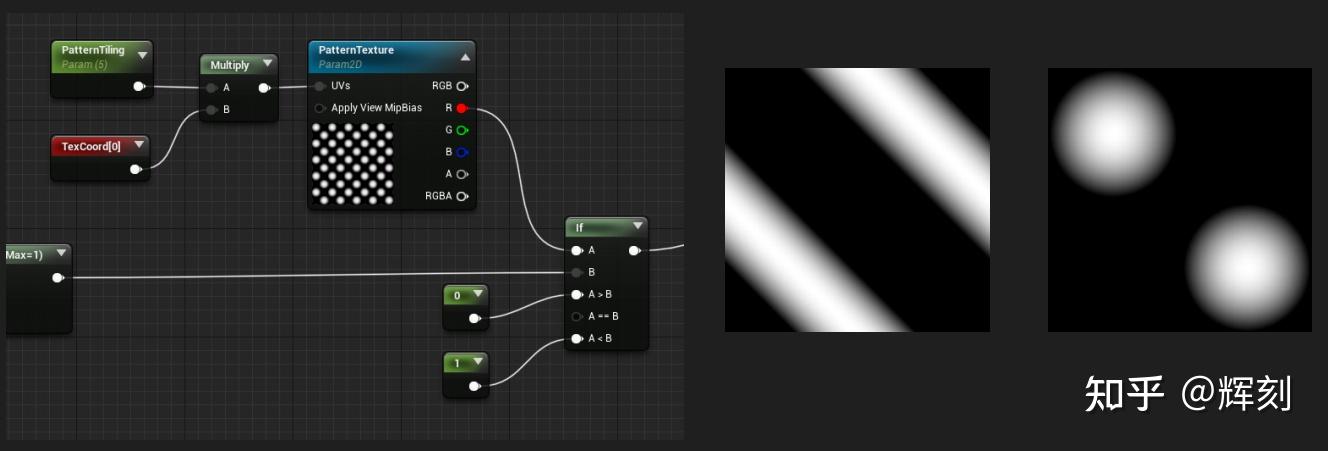The image size is (1328, 451).
Task: Click the diagonal stripes texture image
Action: point(857,200)
